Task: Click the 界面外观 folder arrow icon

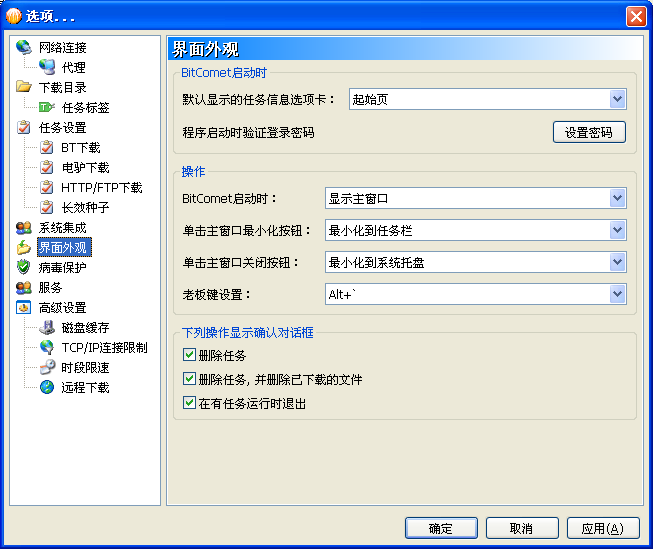Action: coord(24,247)
